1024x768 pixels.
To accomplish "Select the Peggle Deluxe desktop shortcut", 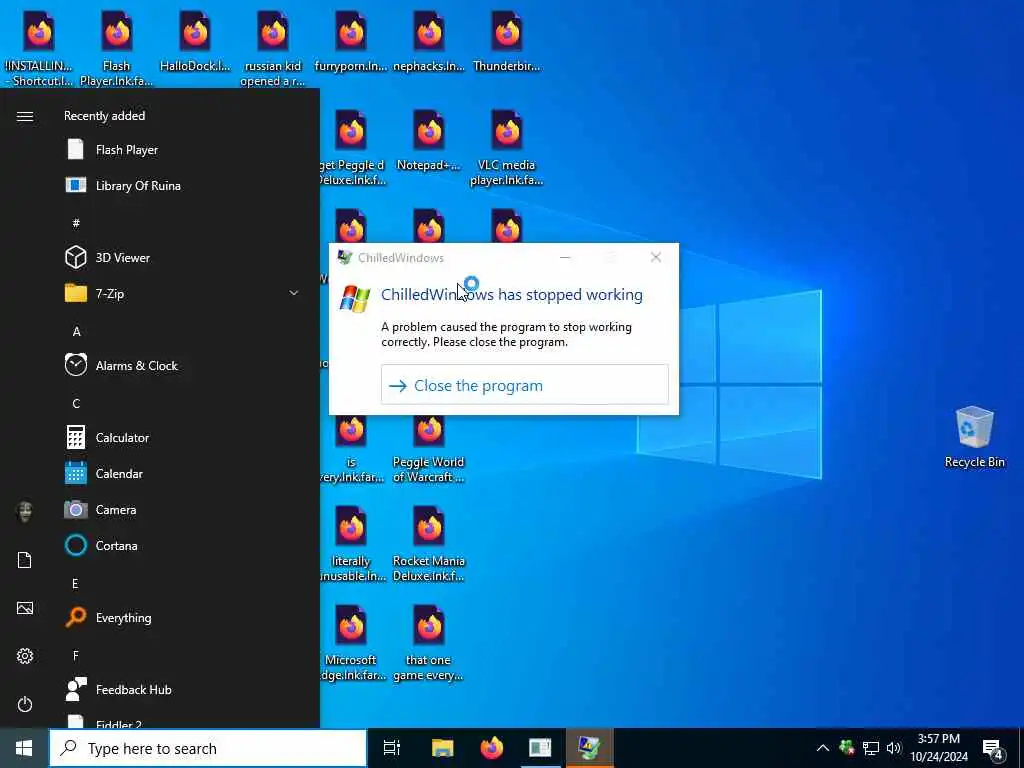I will point(352,148).
